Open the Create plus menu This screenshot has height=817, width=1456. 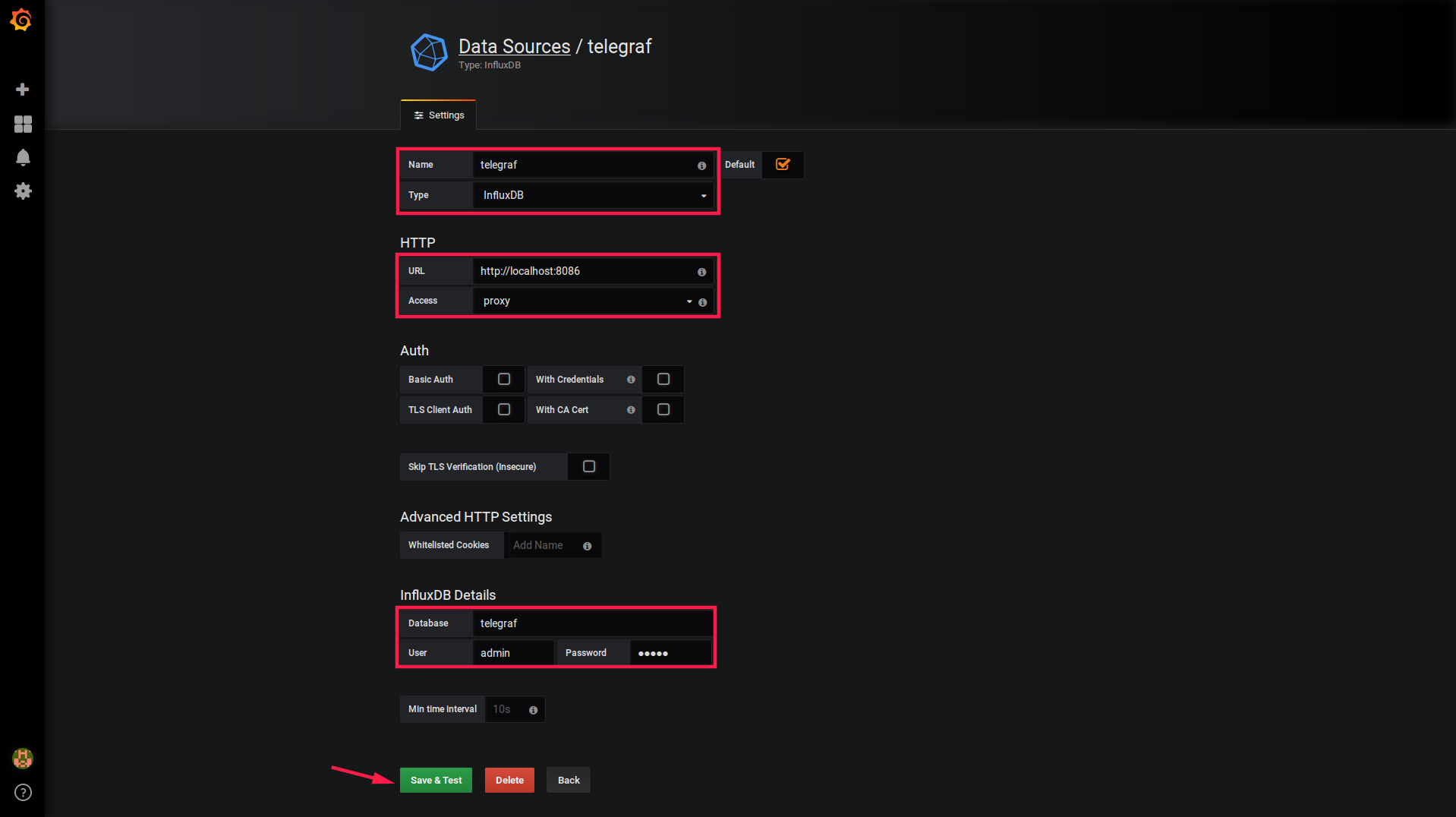pos(23,90)
